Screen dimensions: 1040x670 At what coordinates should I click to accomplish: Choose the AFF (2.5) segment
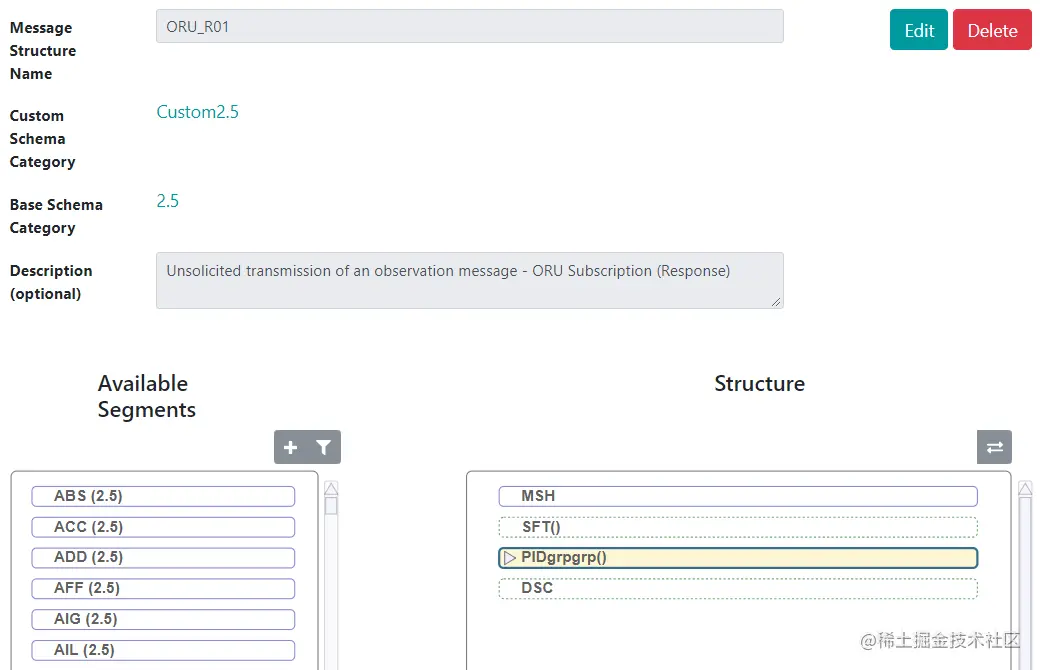163,588
